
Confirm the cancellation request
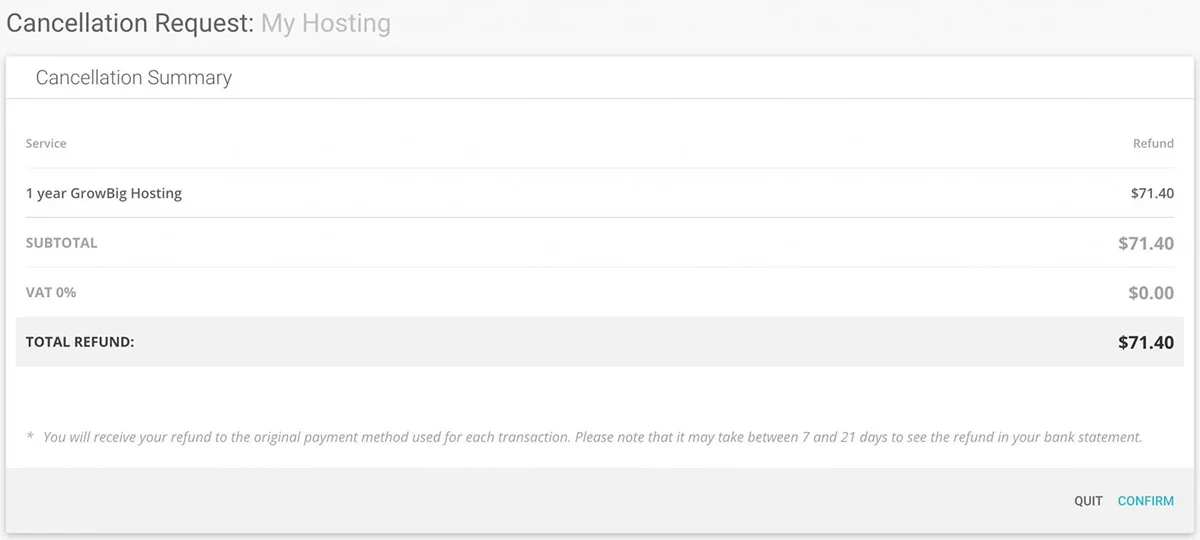click(1145, 501)
